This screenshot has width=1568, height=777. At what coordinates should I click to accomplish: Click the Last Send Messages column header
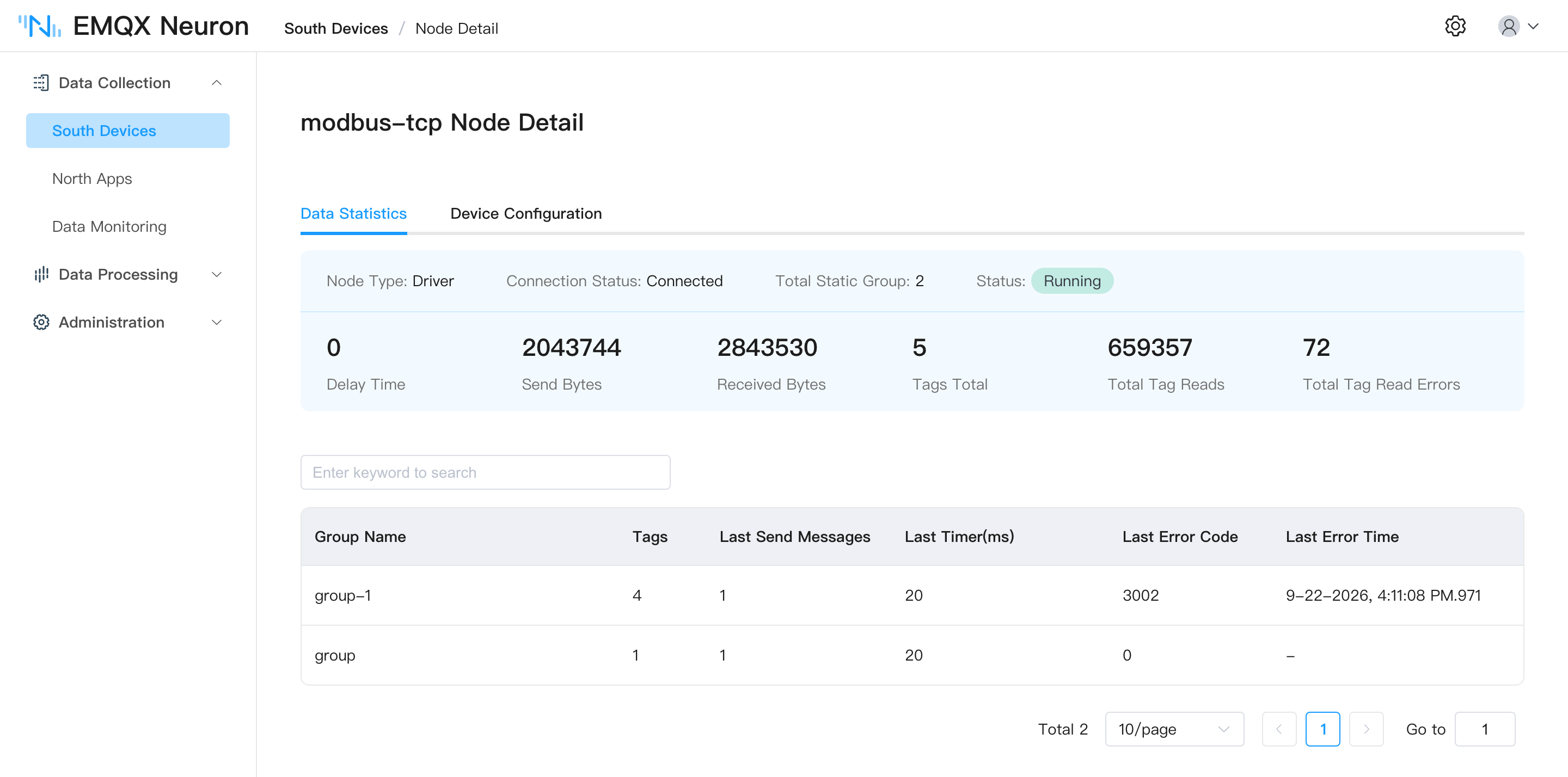(795, 536)
